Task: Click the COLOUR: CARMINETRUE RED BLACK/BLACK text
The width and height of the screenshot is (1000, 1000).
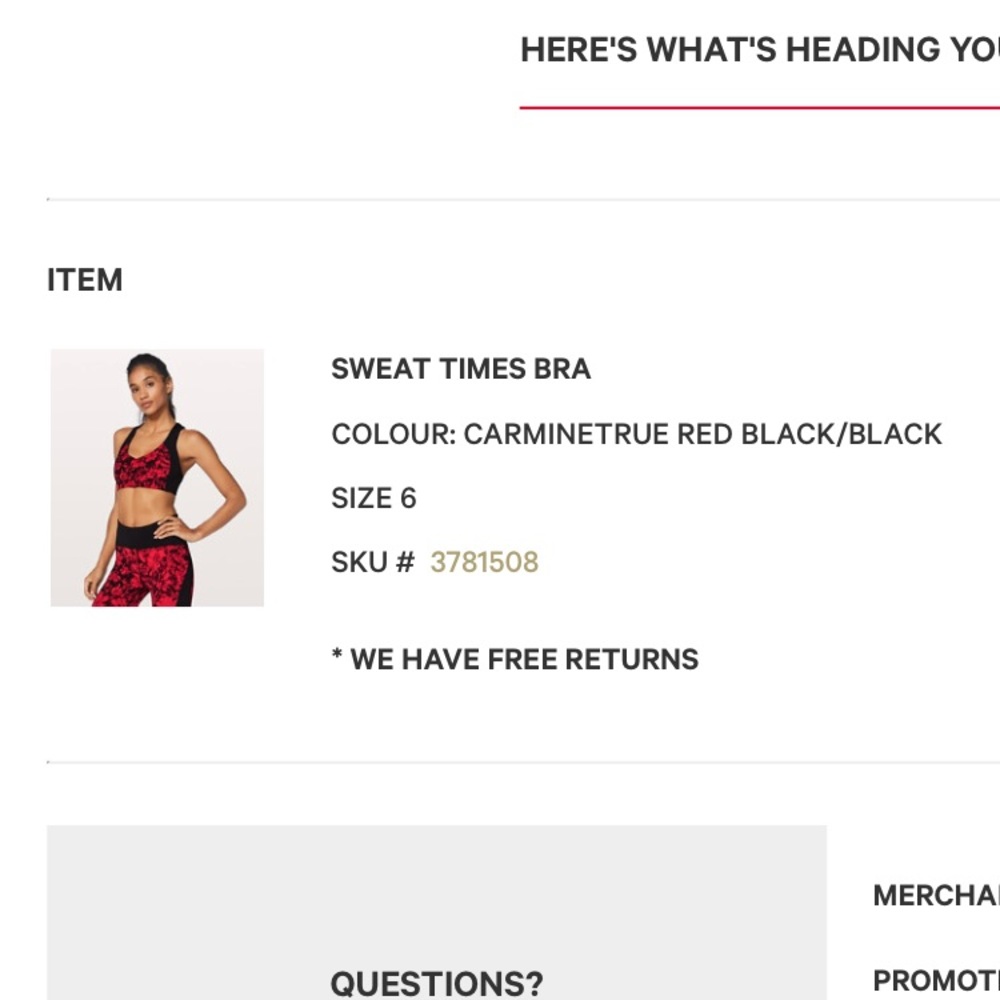Action: [x=636, y=434]
